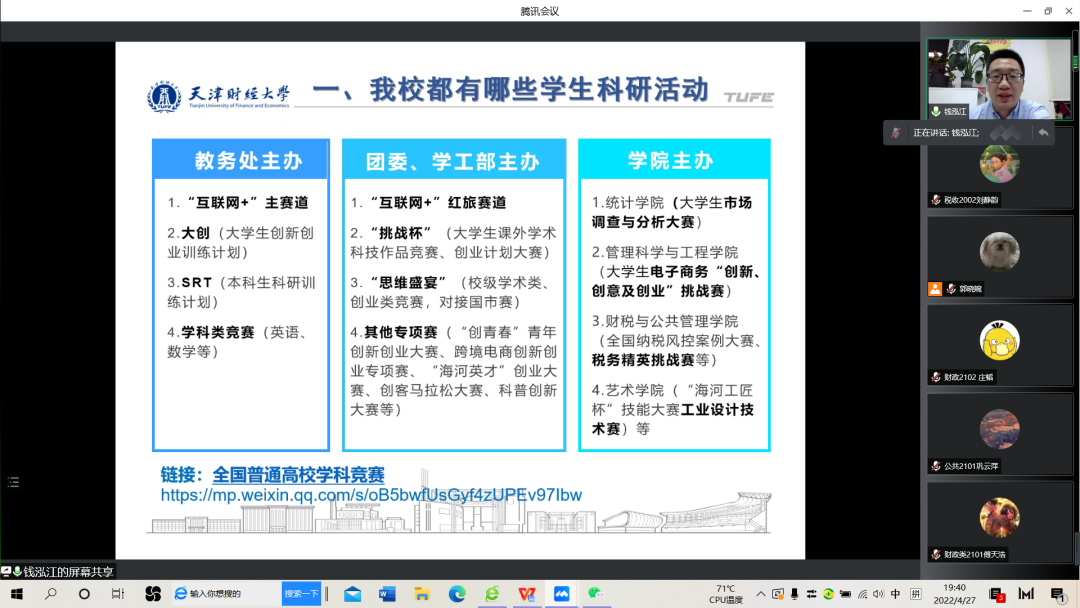The image size is (1080, 608).
Task: Launch File Explorer from the taskbar
Action: coord(423,594)
